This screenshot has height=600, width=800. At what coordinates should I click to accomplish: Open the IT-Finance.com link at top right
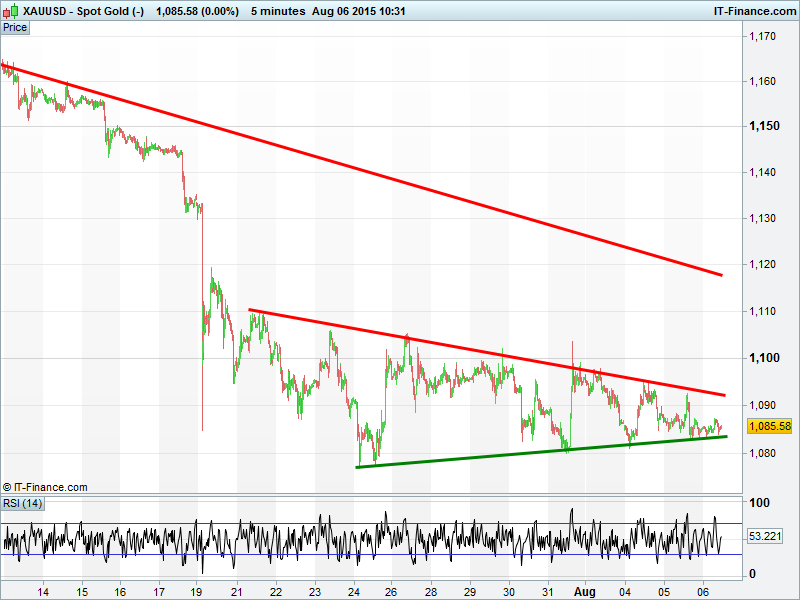point(753,9)
